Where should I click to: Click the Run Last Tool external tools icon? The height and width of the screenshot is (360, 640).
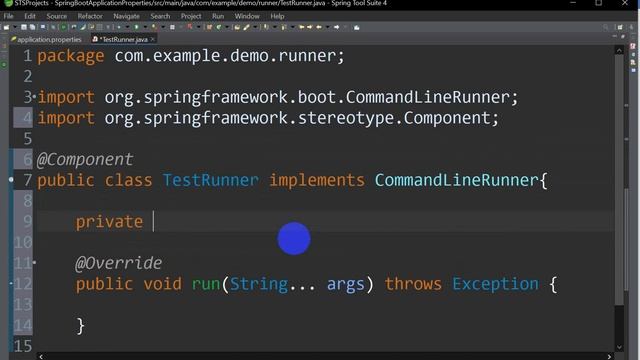pos(154,27)
